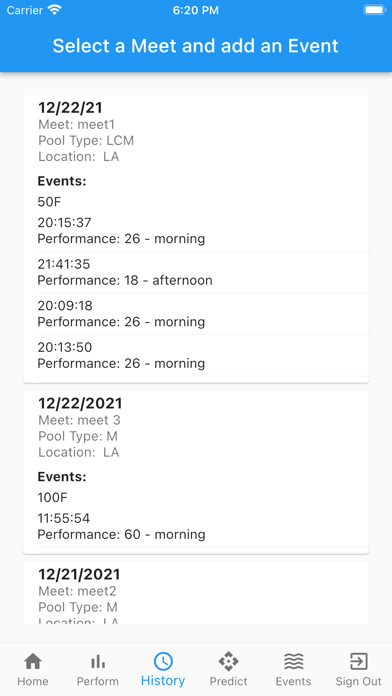Check the Wi-Fi status icon

(x=55, y=10)
